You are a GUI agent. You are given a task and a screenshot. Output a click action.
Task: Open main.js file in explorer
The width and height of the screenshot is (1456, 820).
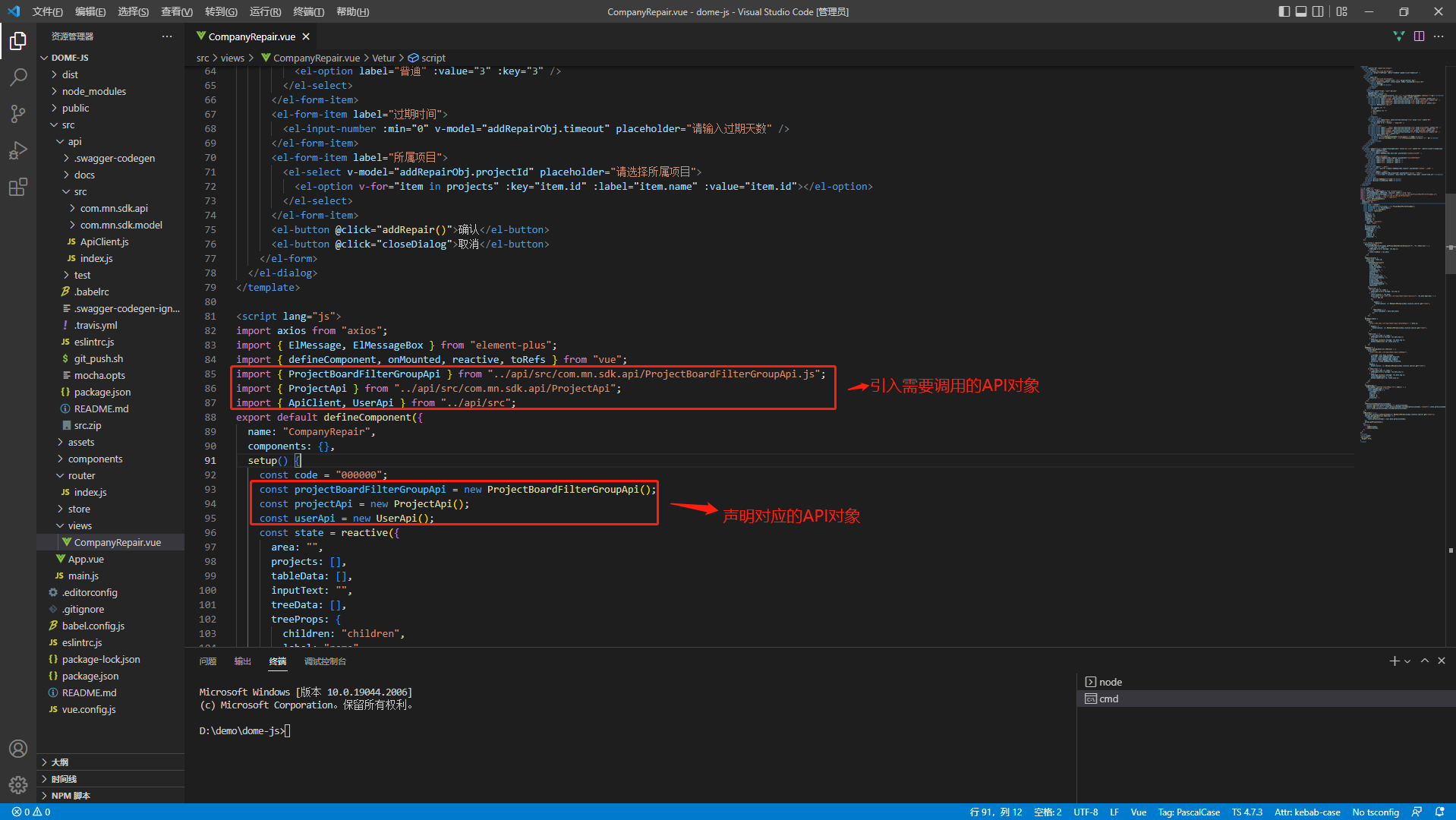[83, 576]
